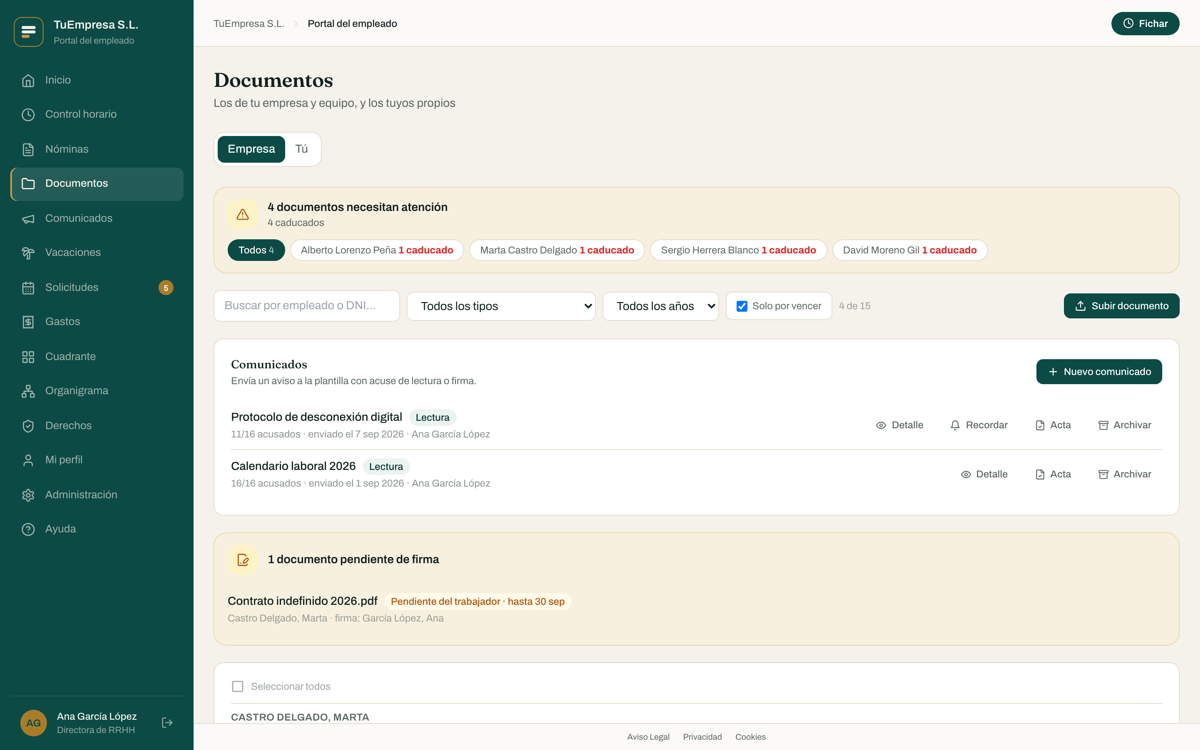Click the Fichar button
The image size is (1200, 750).
coord(1145,23)
